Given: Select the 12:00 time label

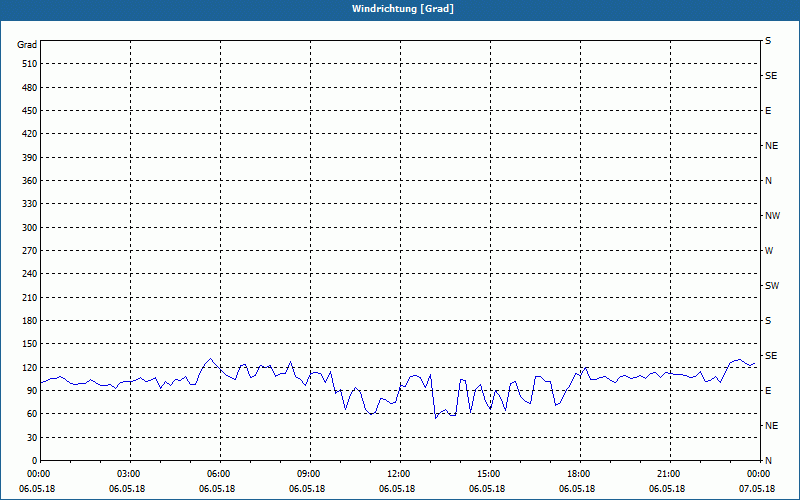Looking at the screenshot, I should (397, 474).
